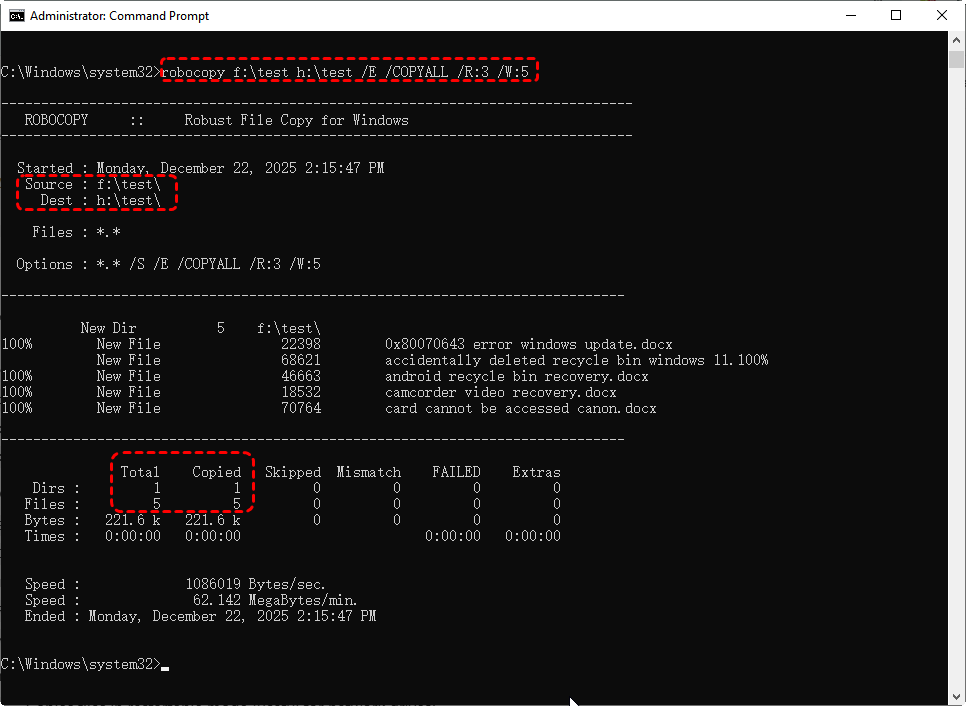Viewport: 966px width, 706px height.
Task: Click the 'Copied' column header
Action: click(216, 472)
